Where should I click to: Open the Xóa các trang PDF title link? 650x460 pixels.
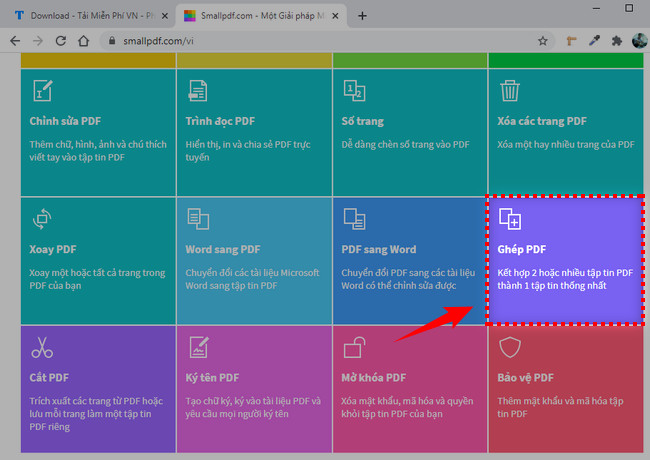[x=542, y=121]
